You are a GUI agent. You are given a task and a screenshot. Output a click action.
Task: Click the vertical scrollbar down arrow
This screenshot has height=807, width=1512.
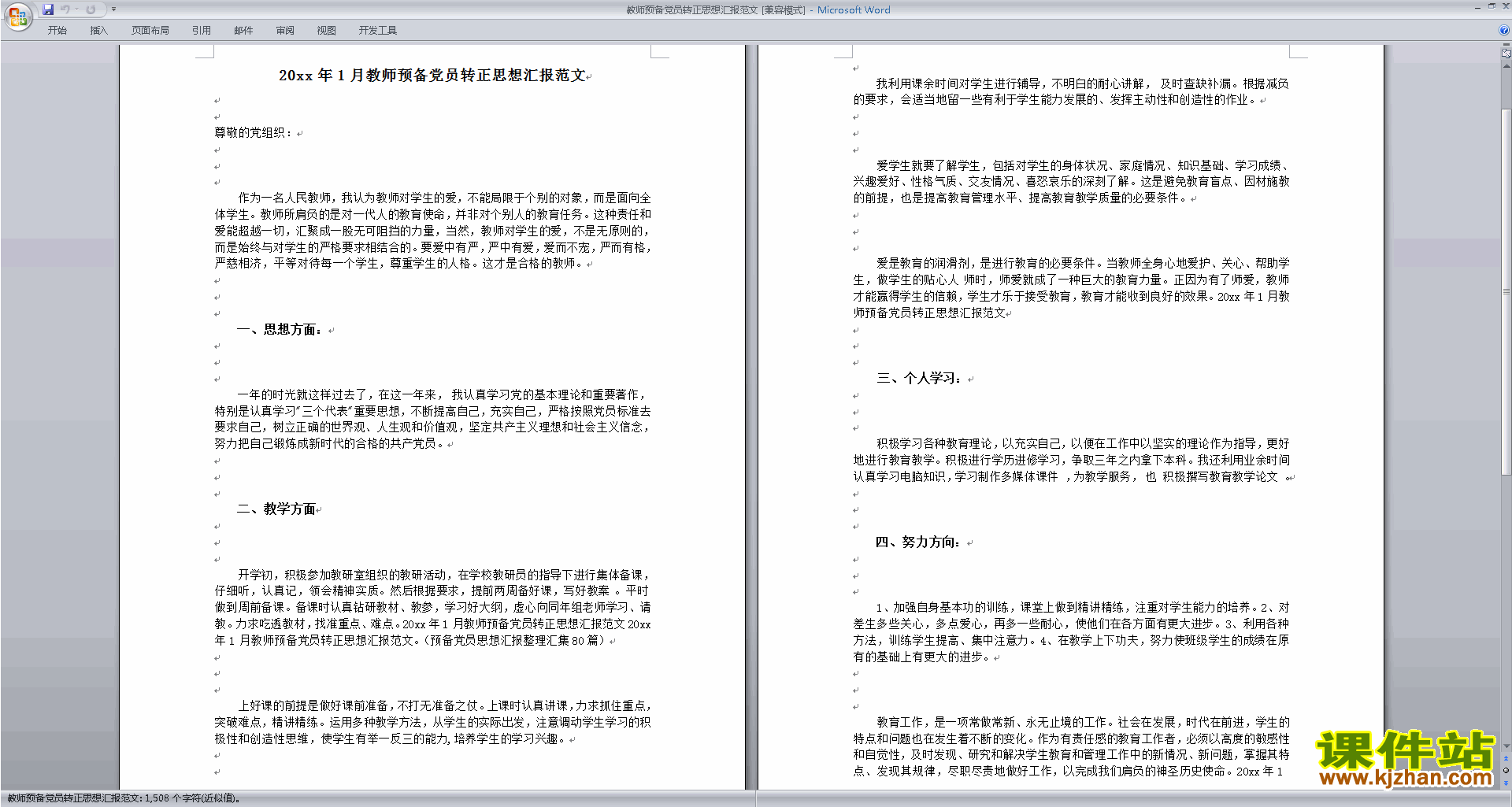pos(1506,746)
